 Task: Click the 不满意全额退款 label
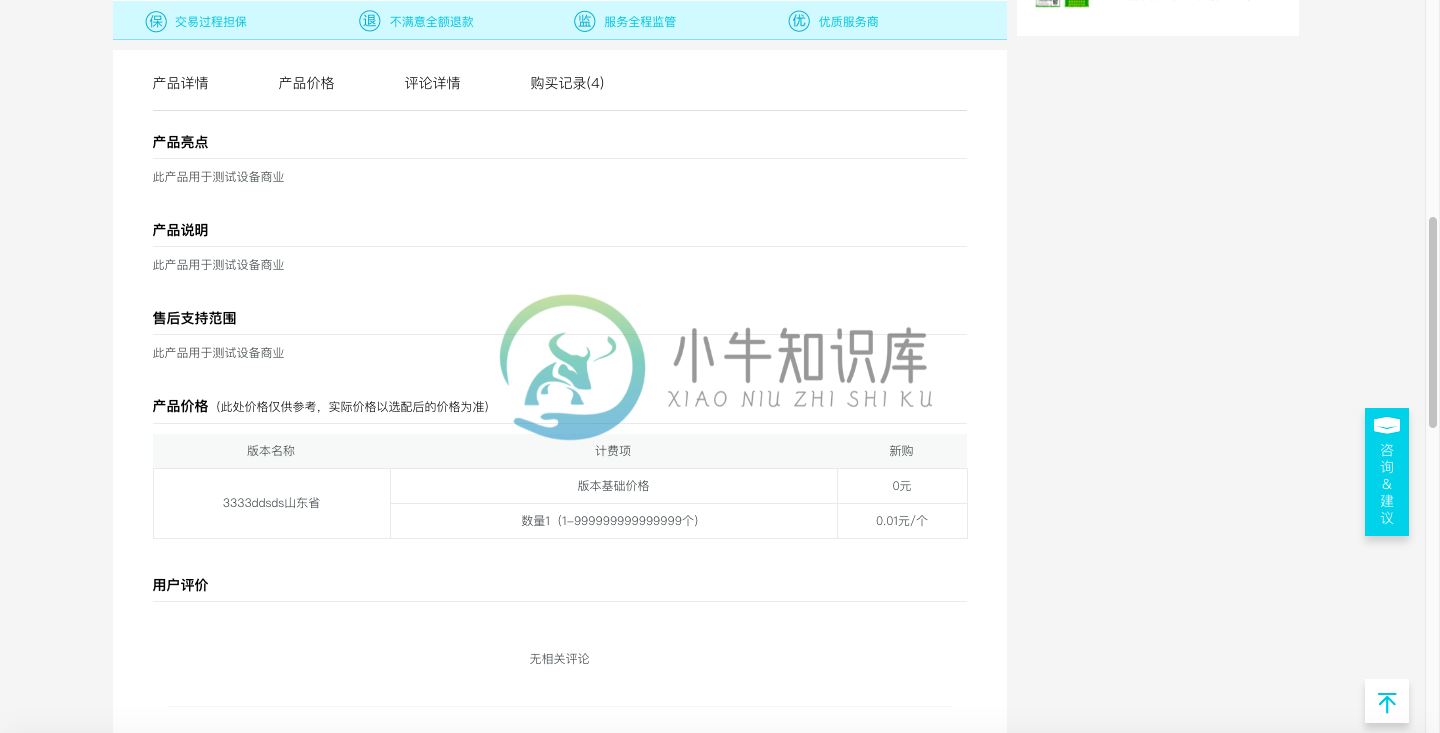(x=432, y=21)
